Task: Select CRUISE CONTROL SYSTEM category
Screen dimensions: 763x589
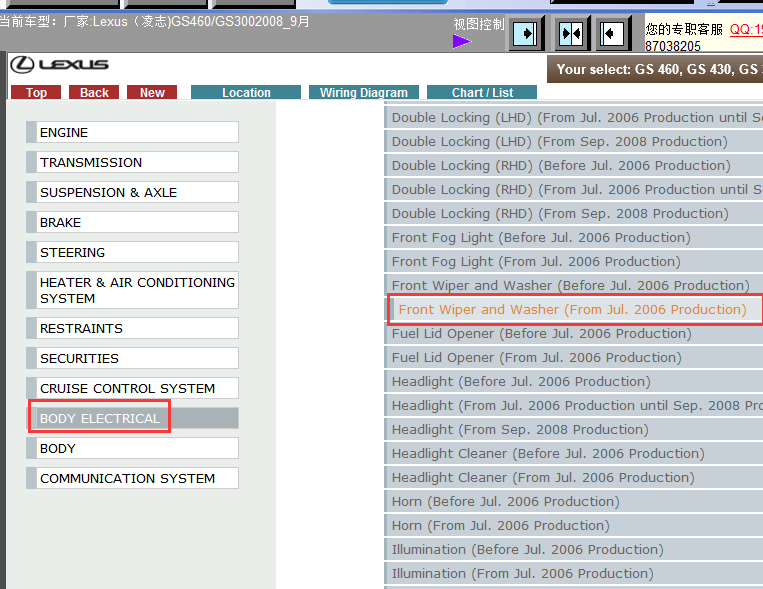Action: point(132,388)
